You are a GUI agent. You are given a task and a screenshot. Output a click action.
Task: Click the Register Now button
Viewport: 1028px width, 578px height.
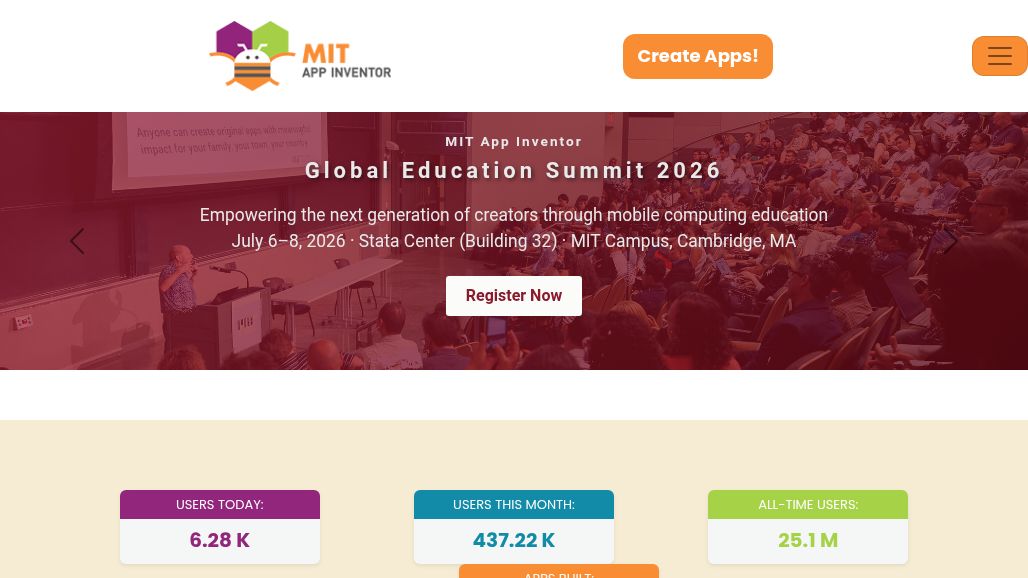513,296
